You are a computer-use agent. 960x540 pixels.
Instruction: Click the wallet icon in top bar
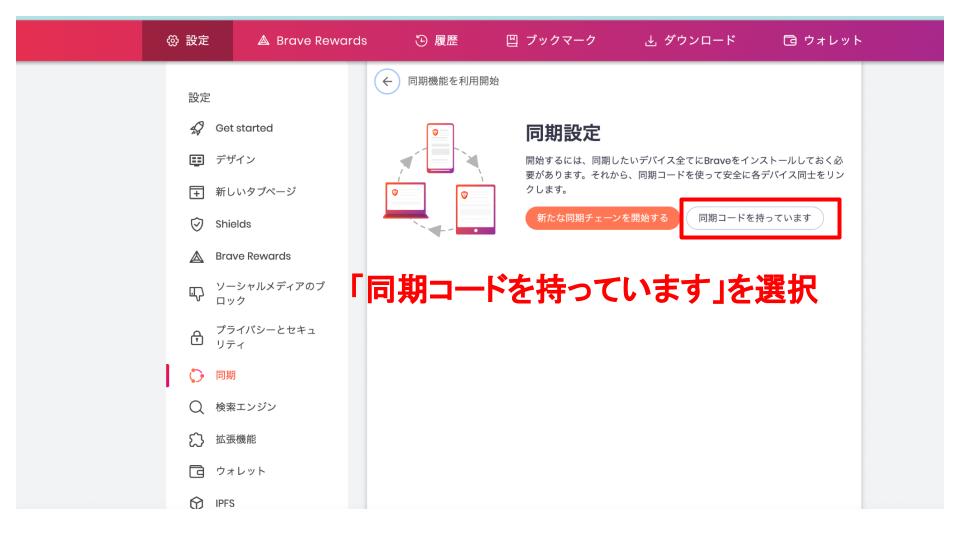[790, 40]
